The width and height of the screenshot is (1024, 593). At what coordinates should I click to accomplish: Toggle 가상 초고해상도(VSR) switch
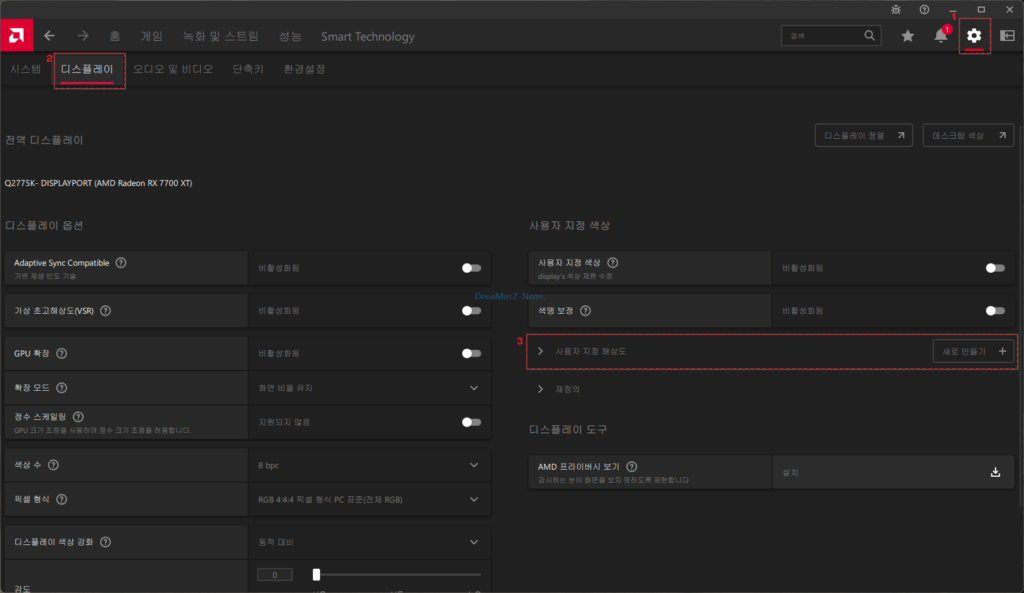tap(471, 311)
